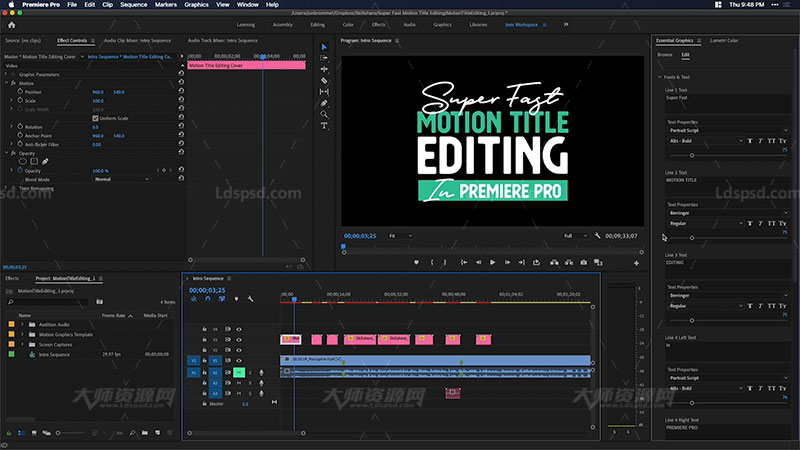
Task: Export frame with camera icon
Action: tap(583, 262)
